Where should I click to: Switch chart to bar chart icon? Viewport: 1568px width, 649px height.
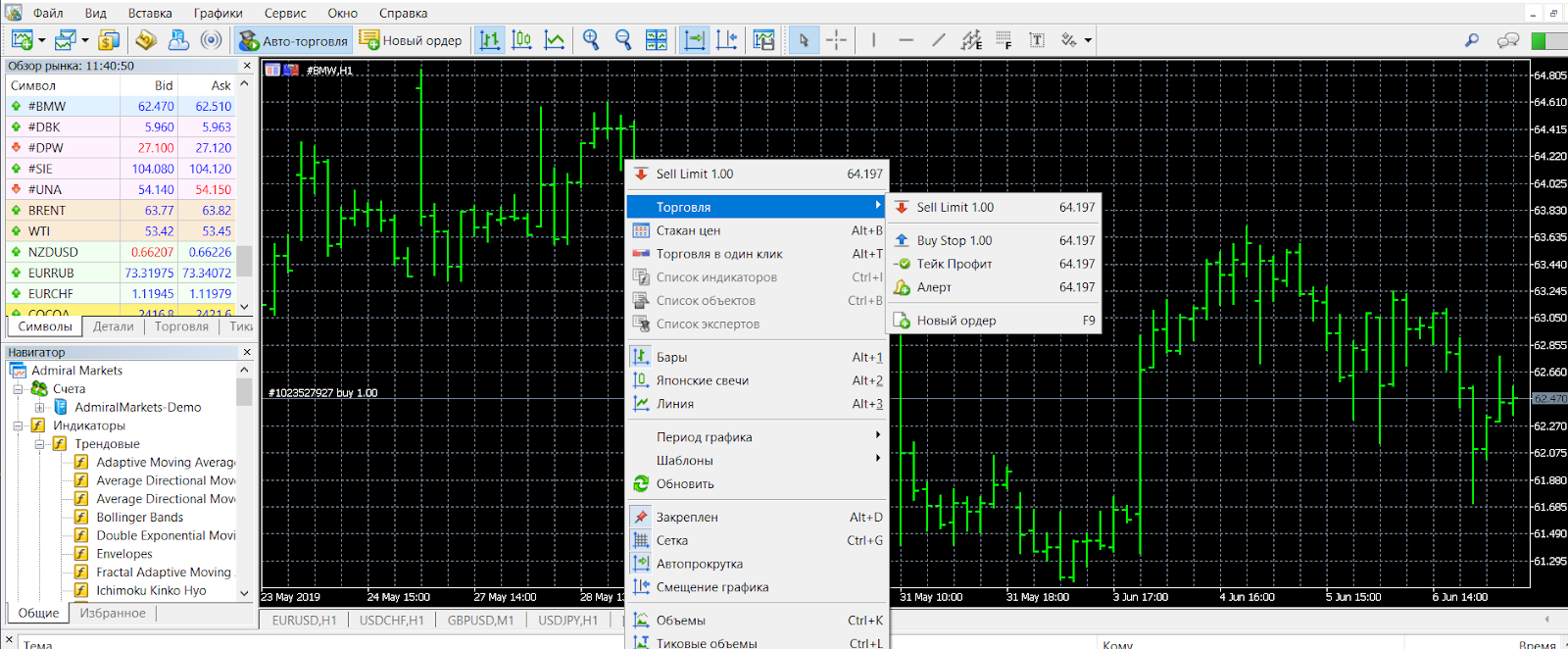[x=490, y=40]
